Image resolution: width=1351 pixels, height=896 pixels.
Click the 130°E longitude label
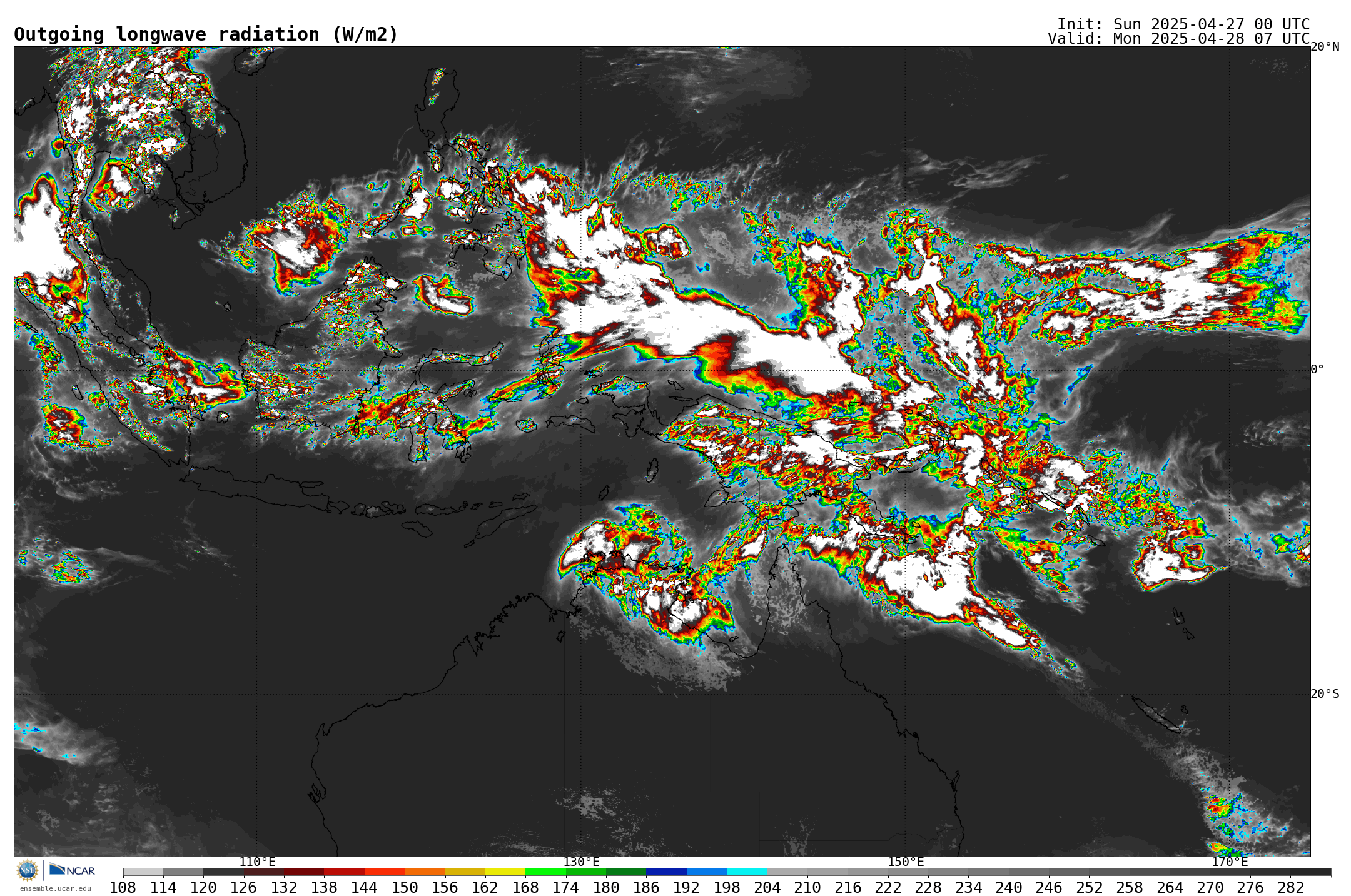point(581,862)
